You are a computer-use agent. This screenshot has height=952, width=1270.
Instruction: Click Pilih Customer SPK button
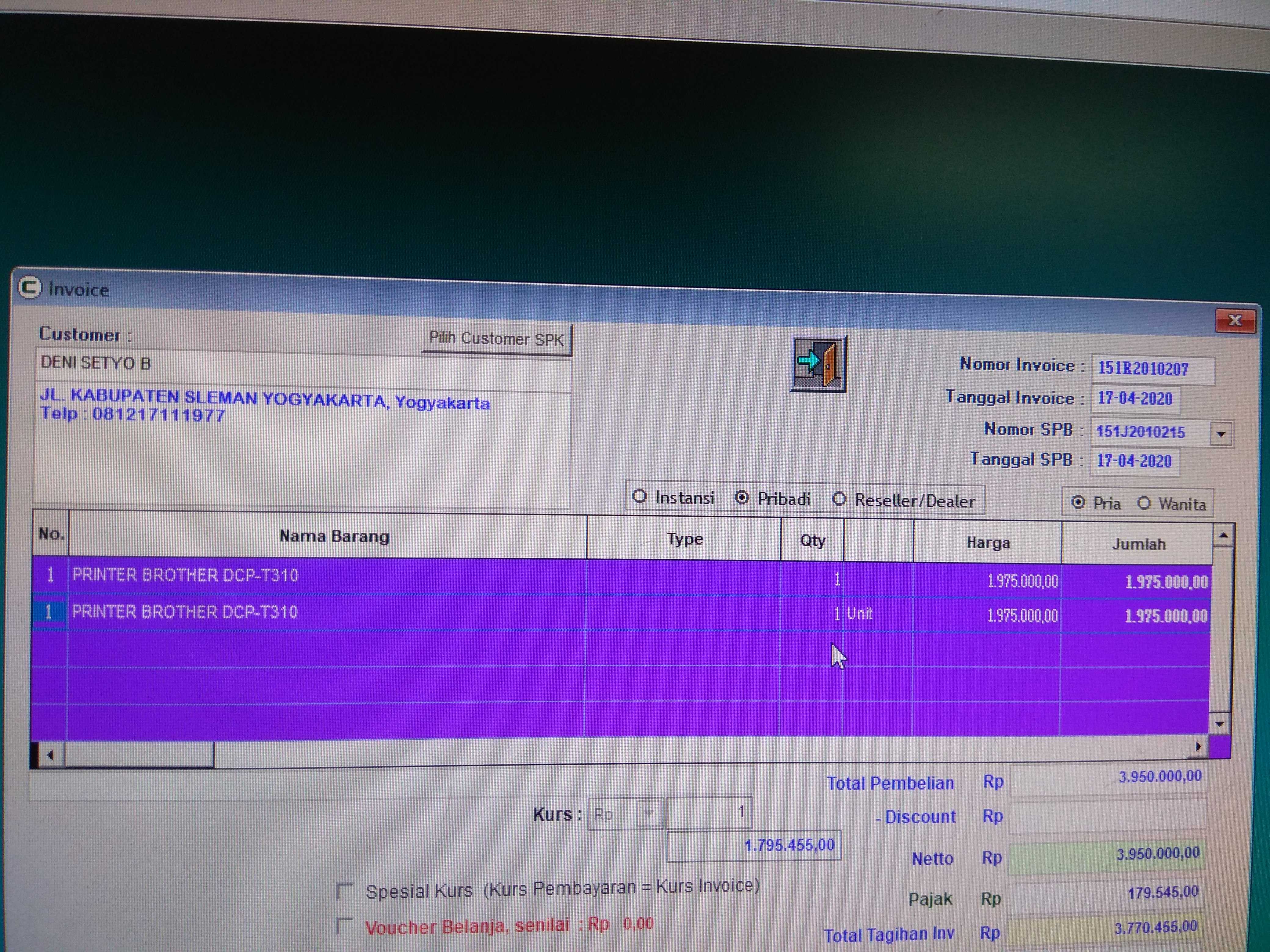point(497,339)
